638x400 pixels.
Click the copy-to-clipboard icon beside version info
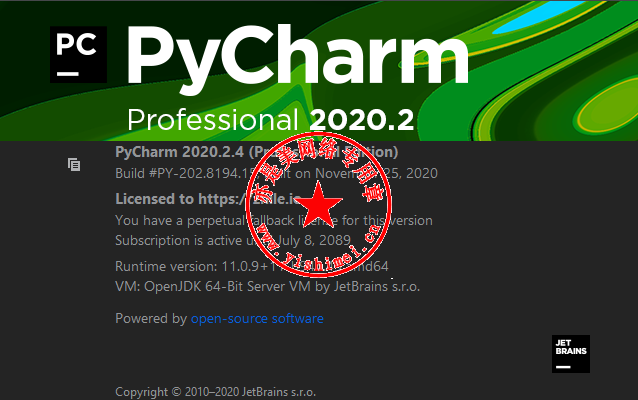point(74,164)
